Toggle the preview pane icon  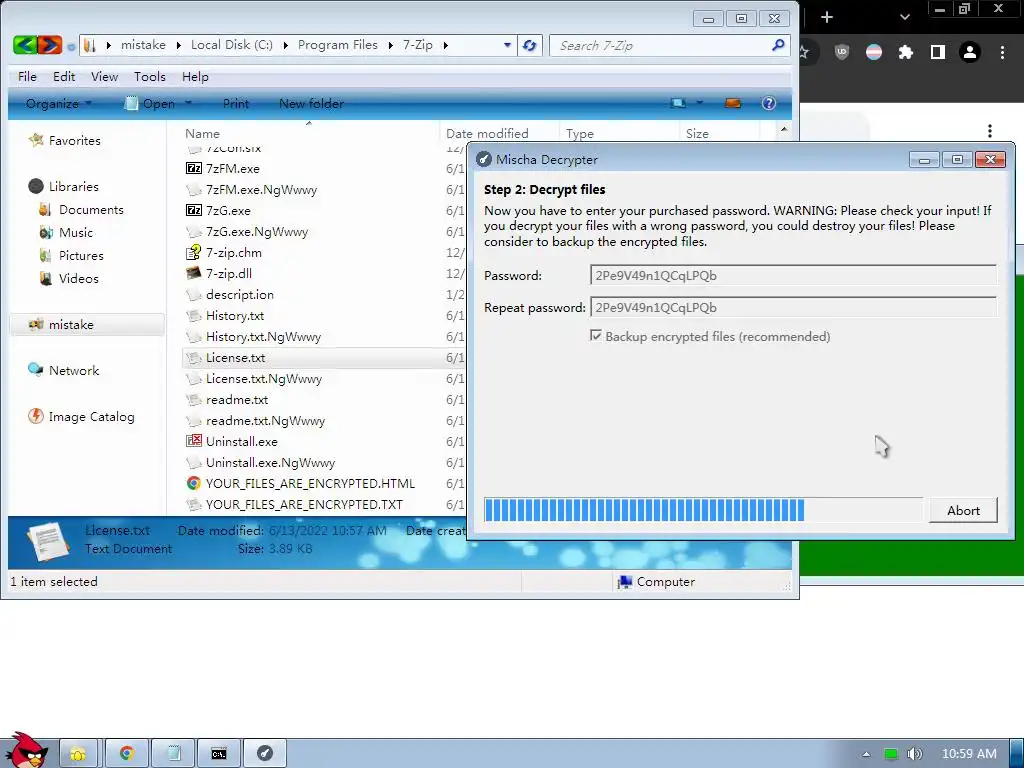click(x=733, y=103)
